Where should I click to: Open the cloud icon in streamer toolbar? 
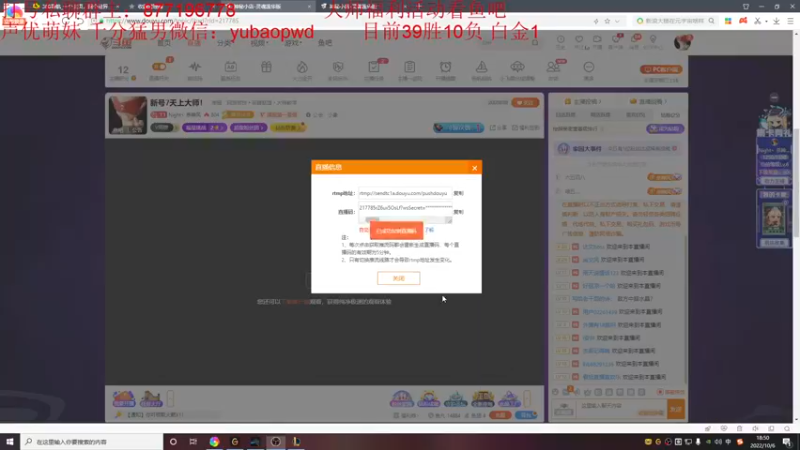(x=517, y=67)
